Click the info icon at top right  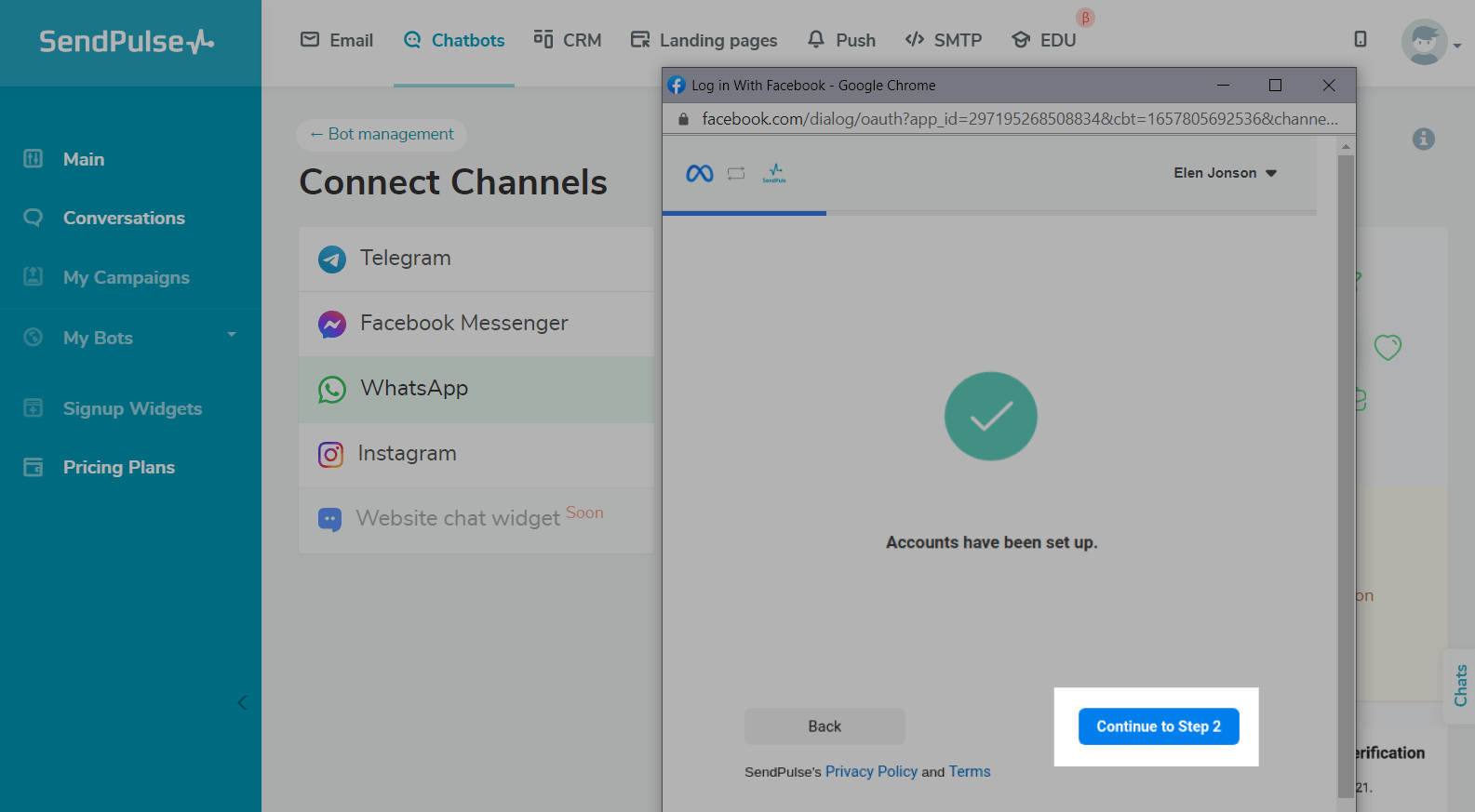tap(1423, 139)
